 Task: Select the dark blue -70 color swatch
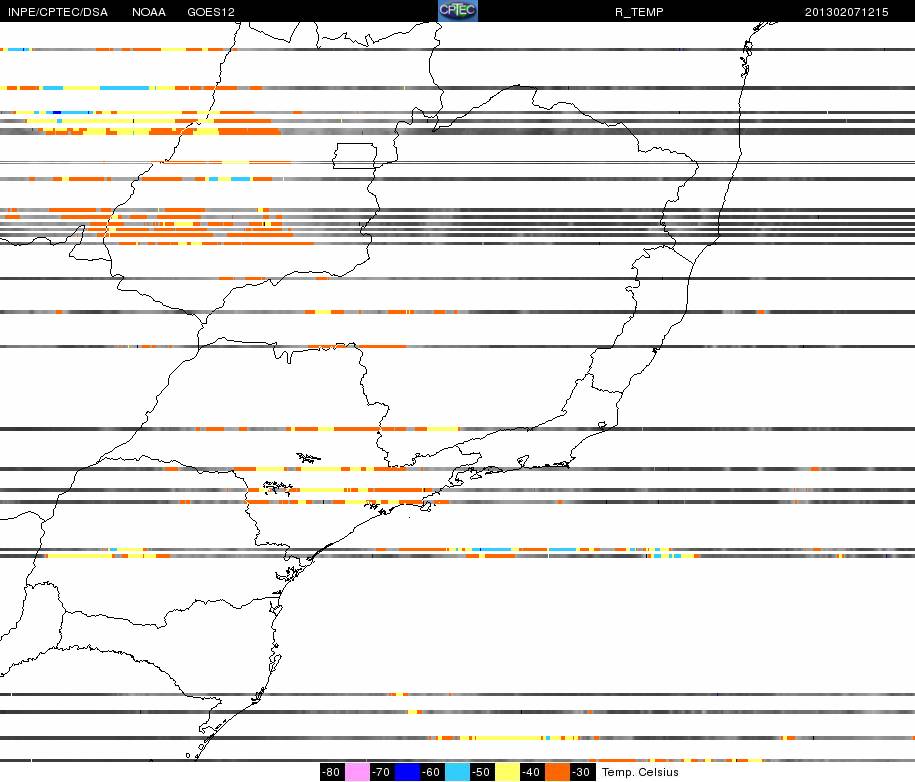coord(407,772)
